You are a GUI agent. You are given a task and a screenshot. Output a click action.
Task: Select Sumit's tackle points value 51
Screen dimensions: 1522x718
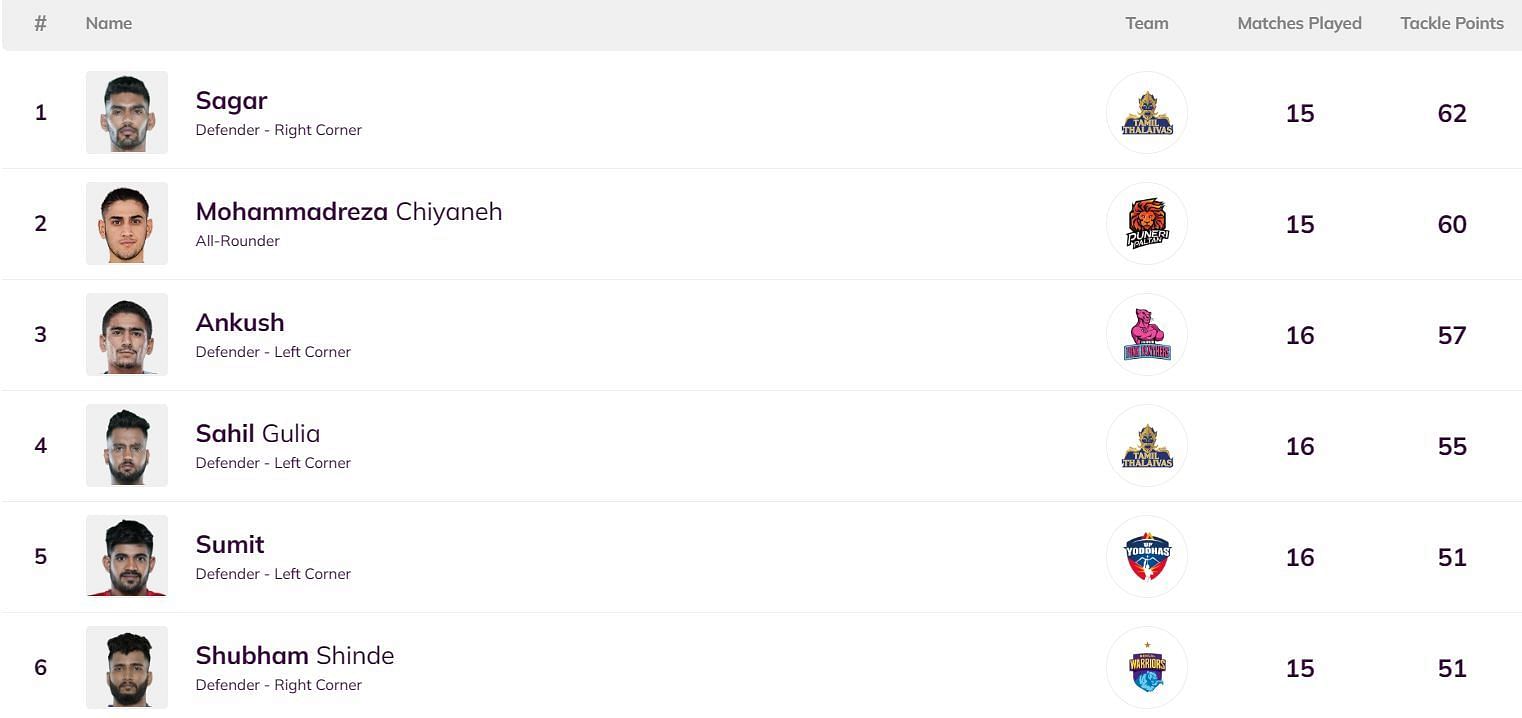[1452, 557]
